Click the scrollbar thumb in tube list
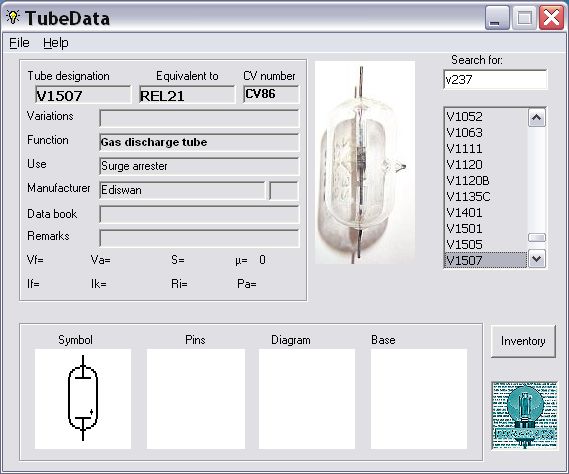The height and width of the screenshot is (474, 569). pyautogui.click(x=537, y=237)
